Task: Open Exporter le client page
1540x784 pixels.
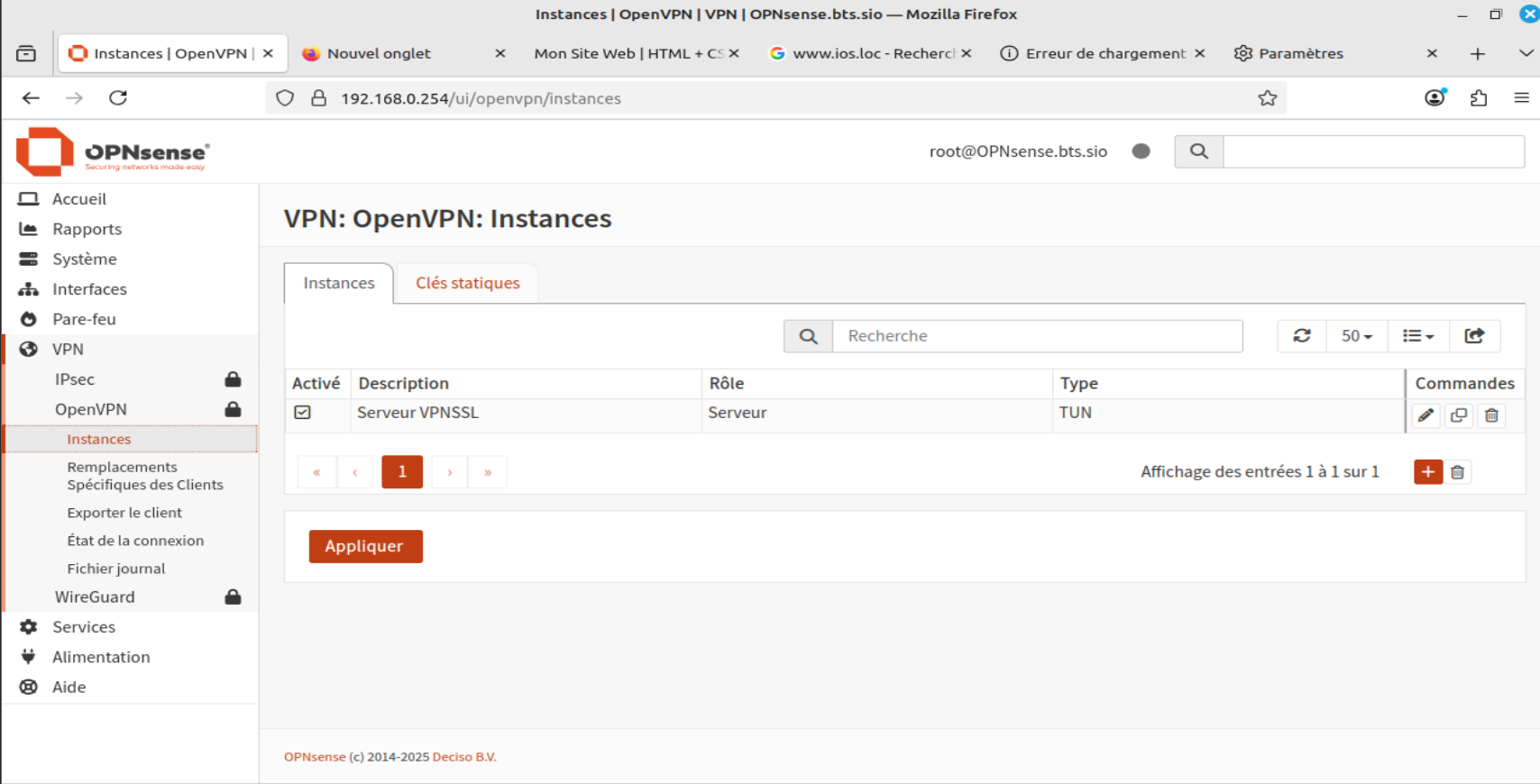Action: 124,512
